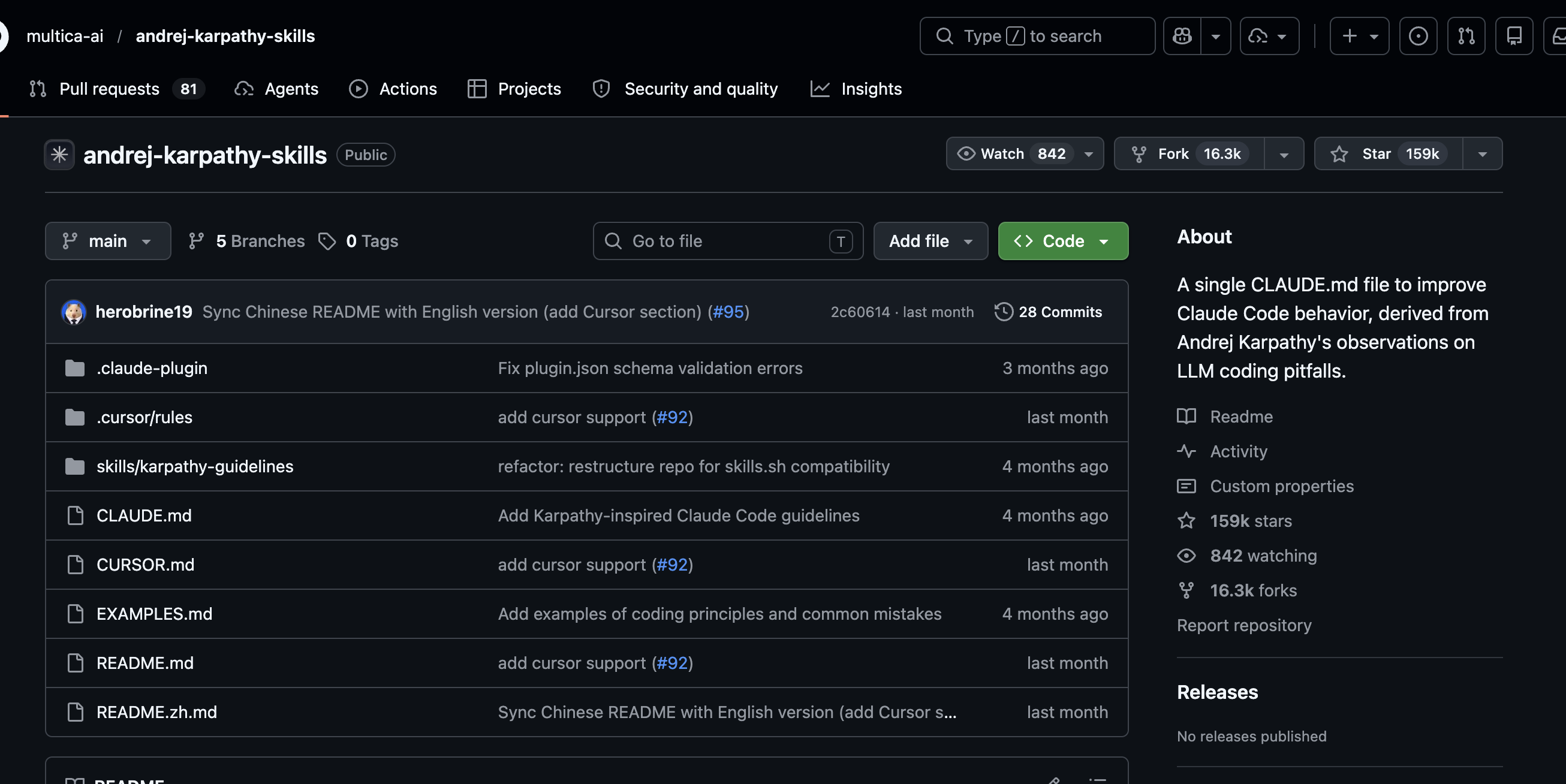Open Custom properties link
This screenshot has height=784, width=1566.
coord(1266,486)
